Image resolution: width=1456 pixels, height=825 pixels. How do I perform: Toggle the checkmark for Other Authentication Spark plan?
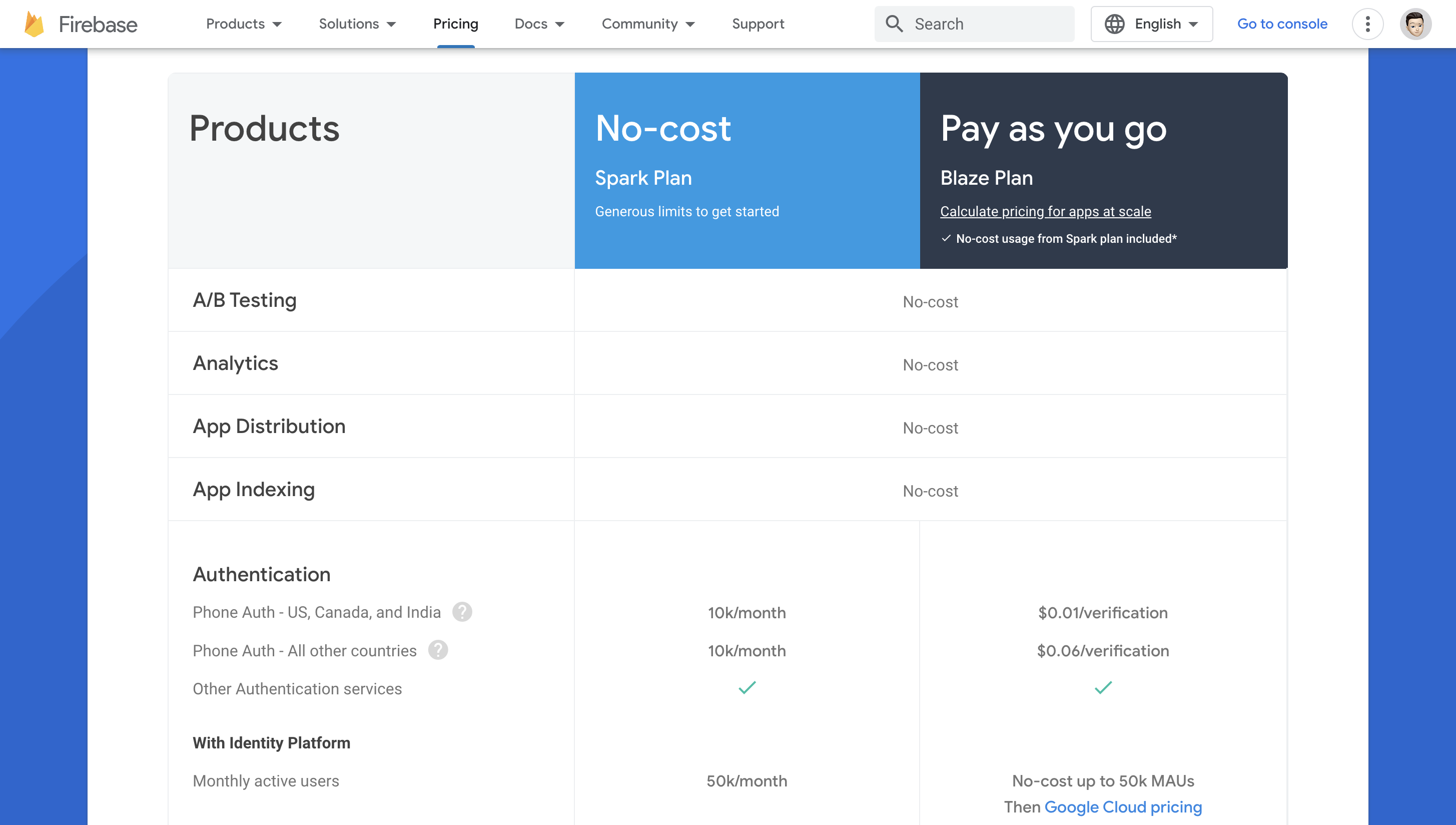coord(747,689)
